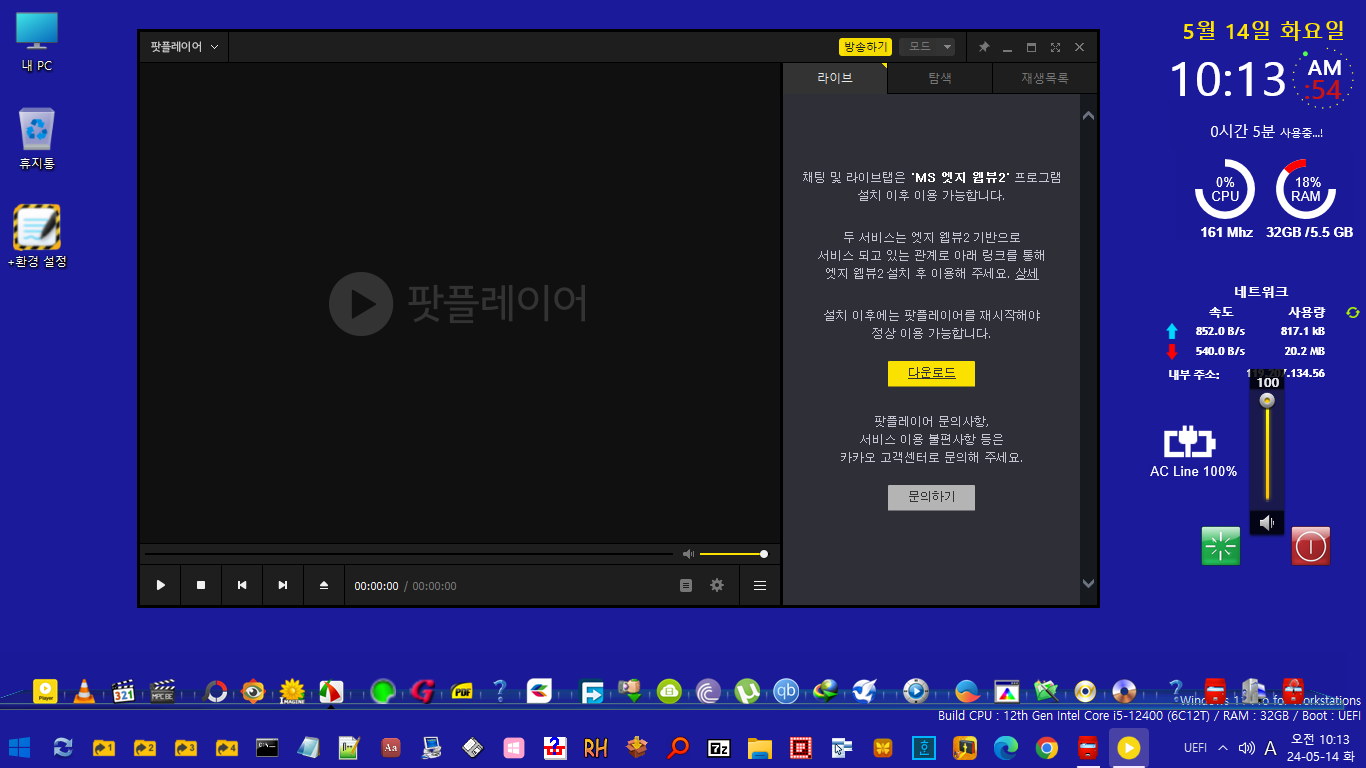Screen dimensions: 1366x768
Task: Open folder shortcut 4 on taskbar
Action: (226, 747)
